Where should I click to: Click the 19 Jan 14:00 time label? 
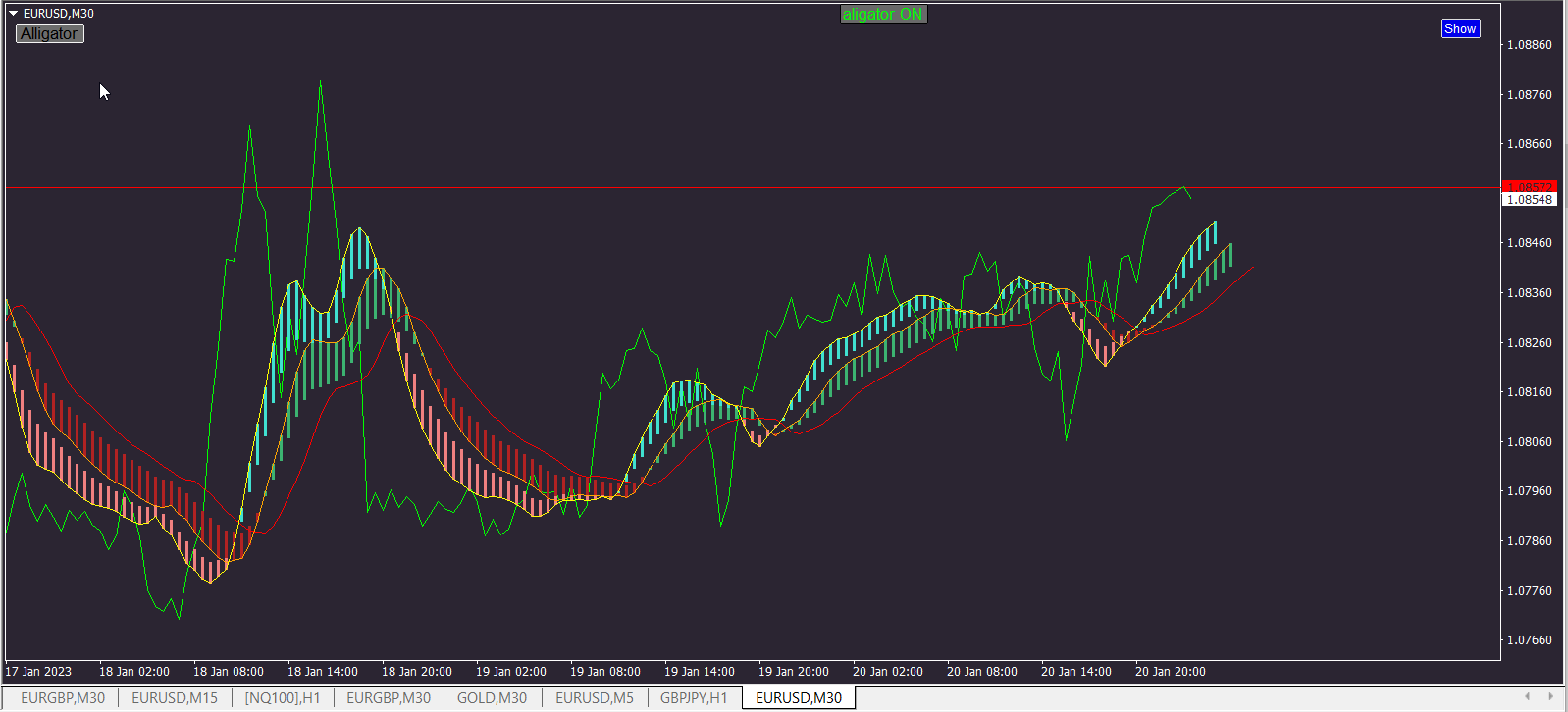point(700,672)
